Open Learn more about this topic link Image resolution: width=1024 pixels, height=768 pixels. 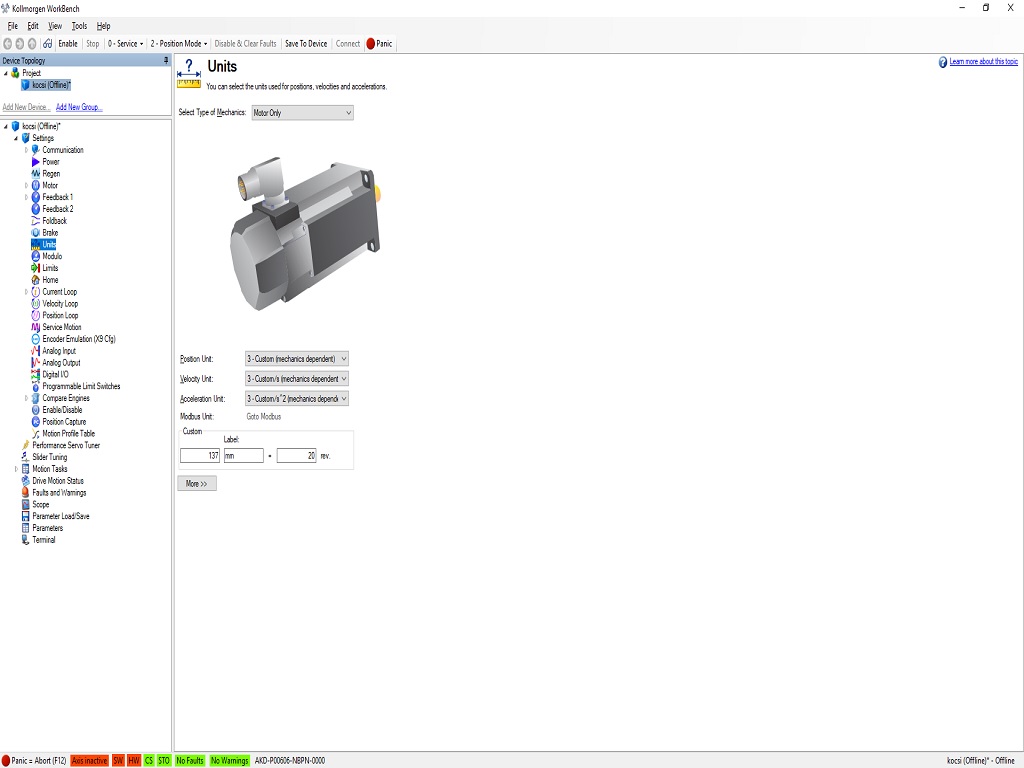tap(984, 61)
